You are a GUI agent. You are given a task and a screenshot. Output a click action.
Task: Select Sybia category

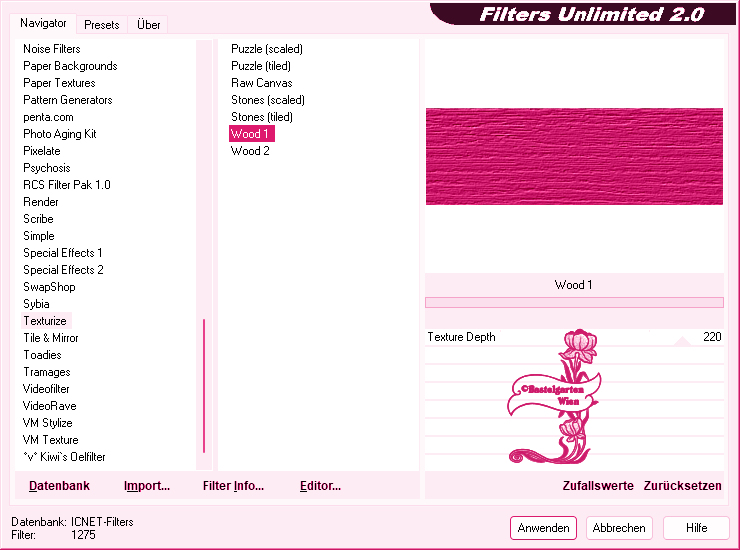coord(36,304)
